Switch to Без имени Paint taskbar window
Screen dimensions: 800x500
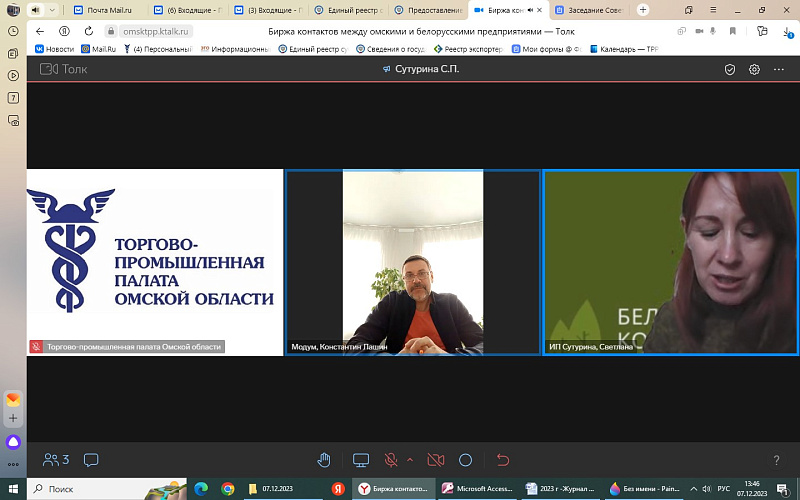coord(645,489)
